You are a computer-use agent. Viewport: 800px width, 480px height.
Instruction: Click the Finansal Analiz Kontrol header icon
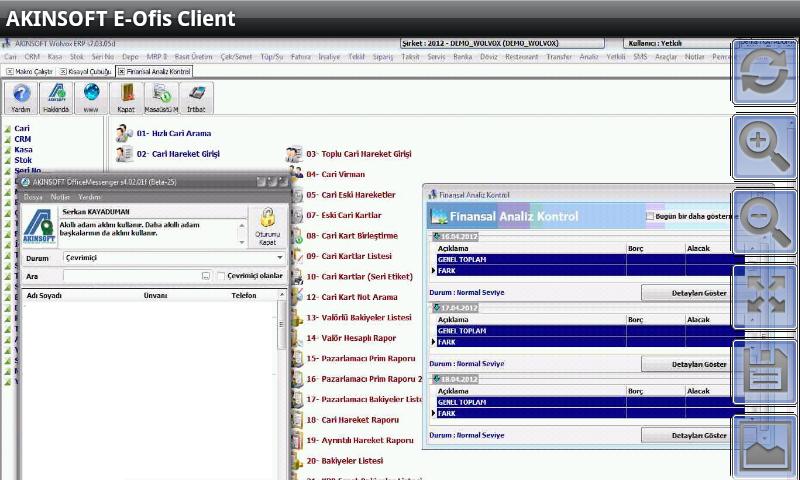point(439,216)
